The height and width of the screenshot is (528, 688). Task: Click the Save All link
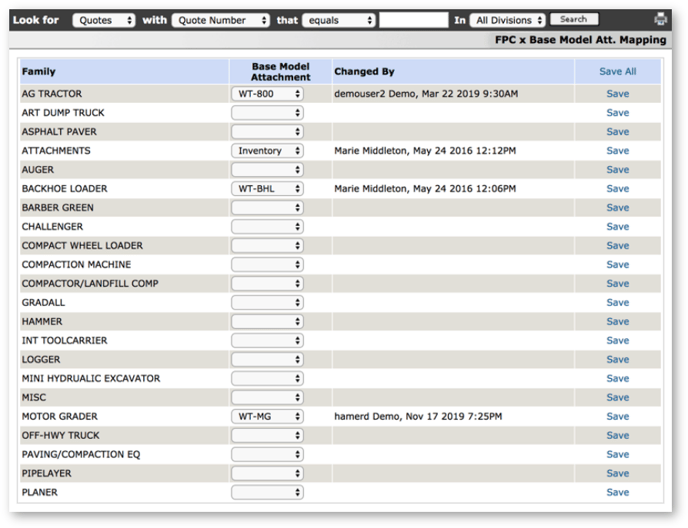pos(617,72)
